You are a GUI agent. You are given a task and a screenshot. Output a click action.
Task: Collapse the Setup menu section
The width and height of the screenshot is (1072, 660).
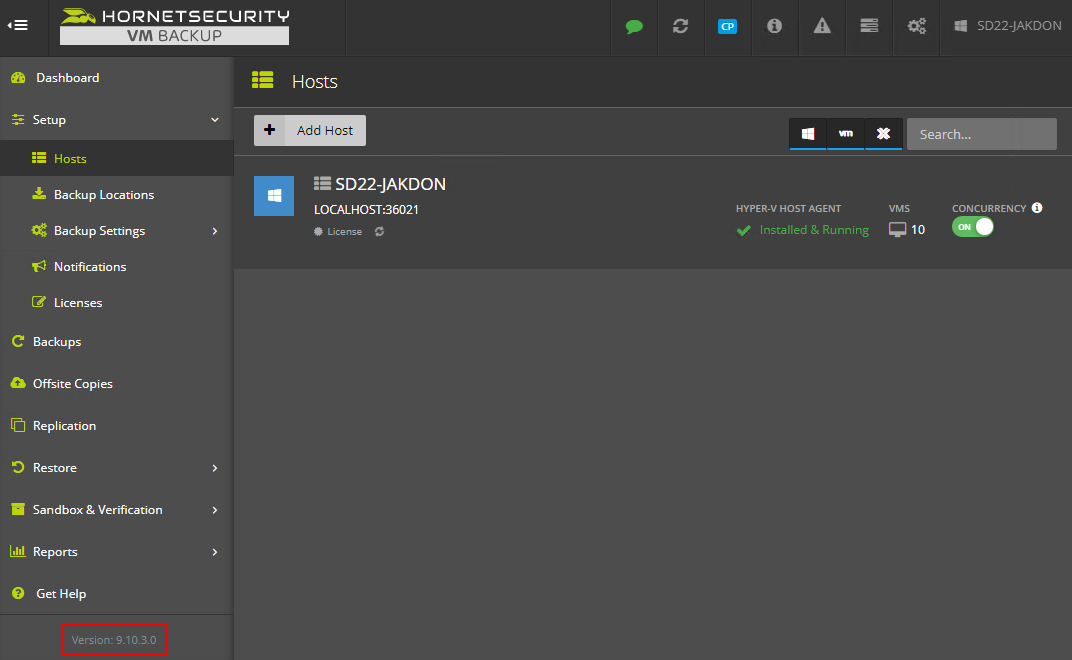coord(117,120)
